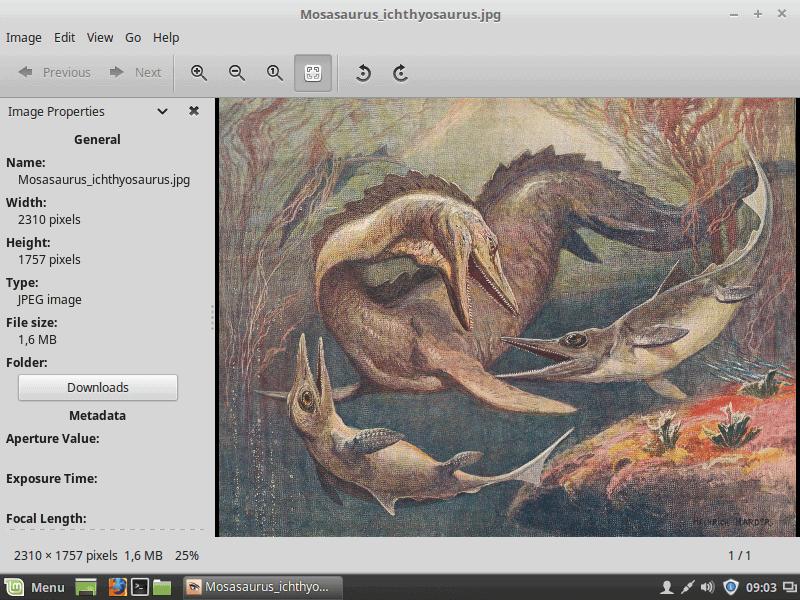Open the Downloads folder button

click(97, 387)
